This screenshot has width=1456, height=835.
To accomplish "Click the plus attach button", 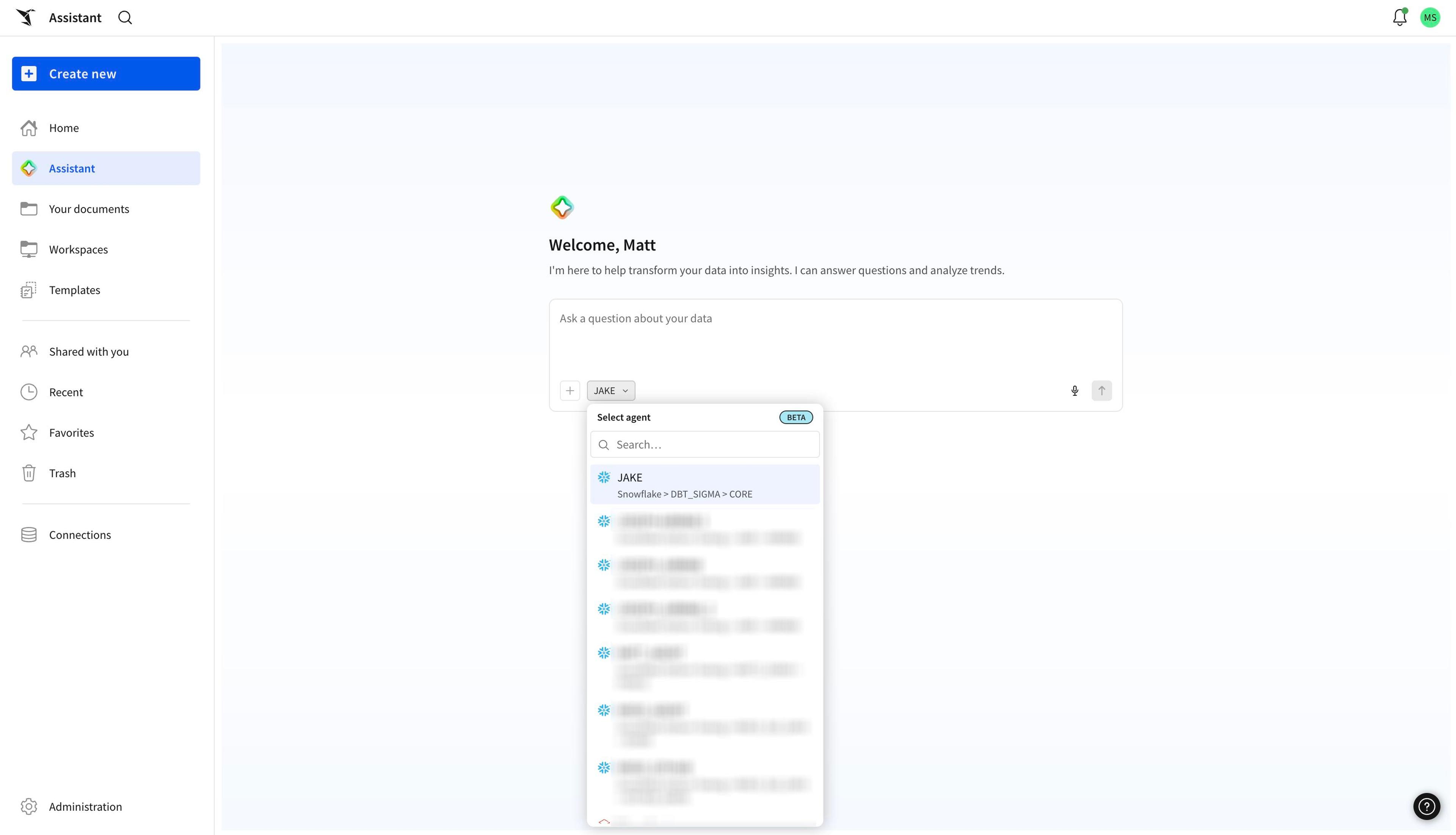I will [x=570, y=391].
